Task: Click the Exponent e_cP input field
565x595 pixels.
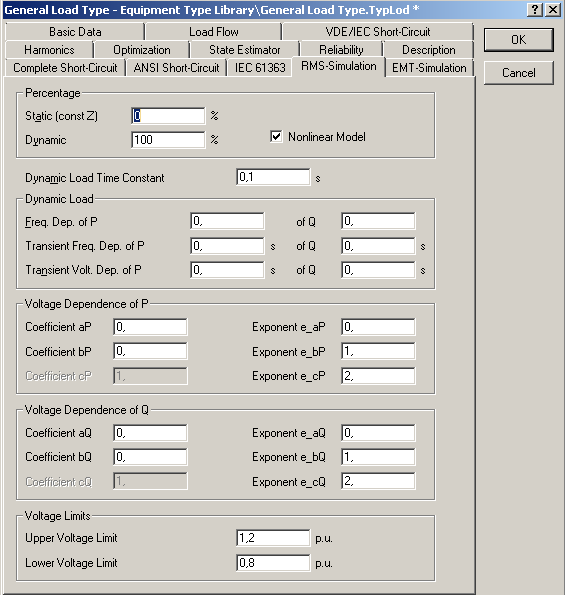Action: pyautogui.click(x=378, y=376)
